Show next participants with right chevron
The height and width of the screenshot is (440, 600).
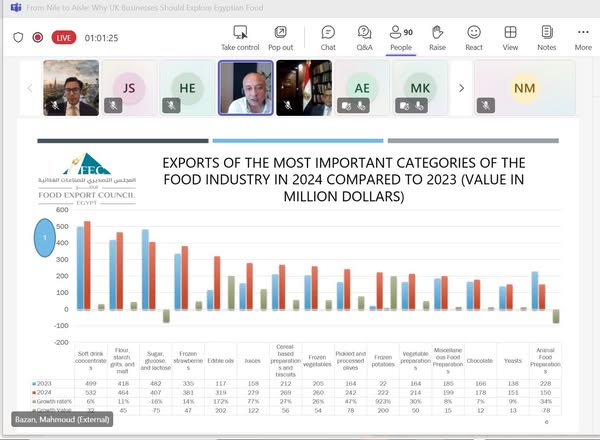click(461, 88)
